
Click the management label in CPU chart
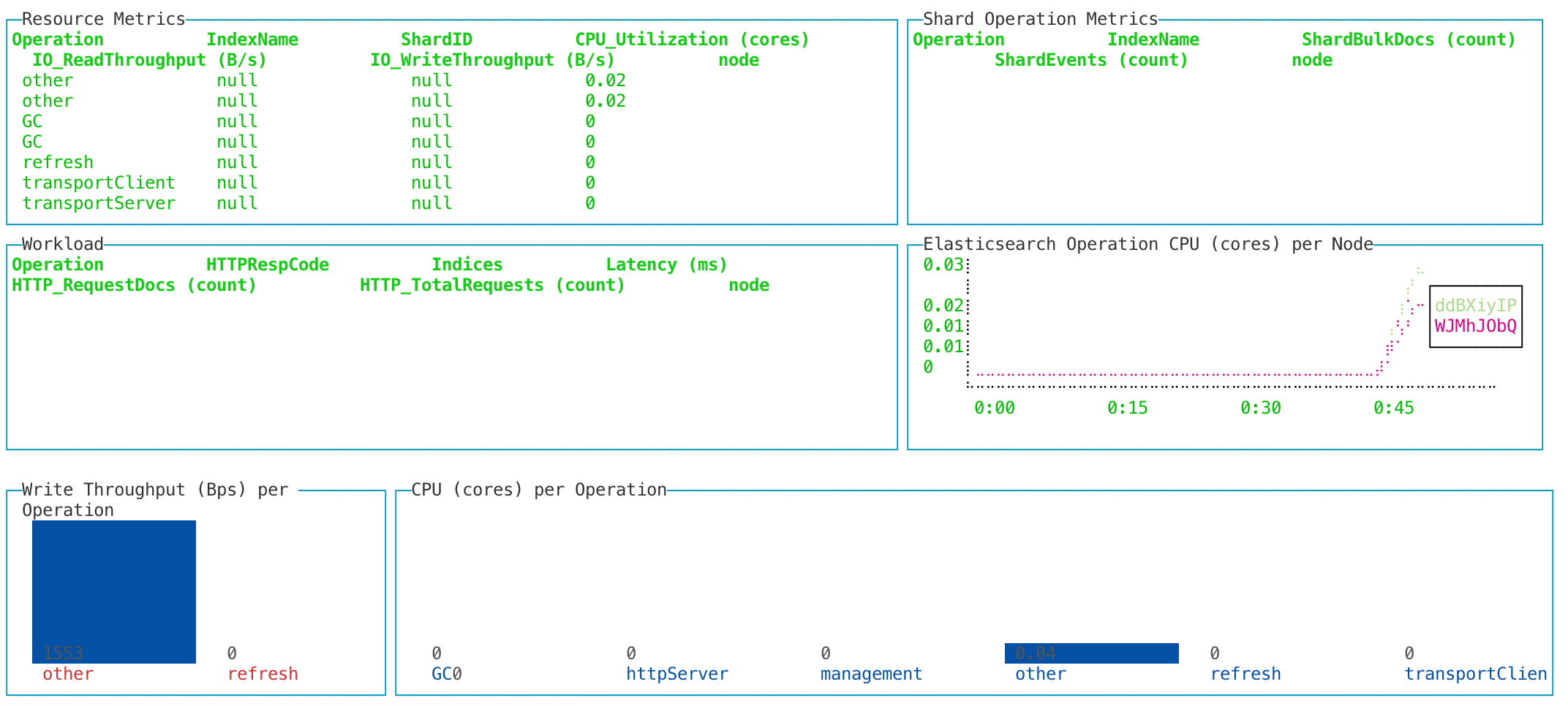(x=871, y=674)
